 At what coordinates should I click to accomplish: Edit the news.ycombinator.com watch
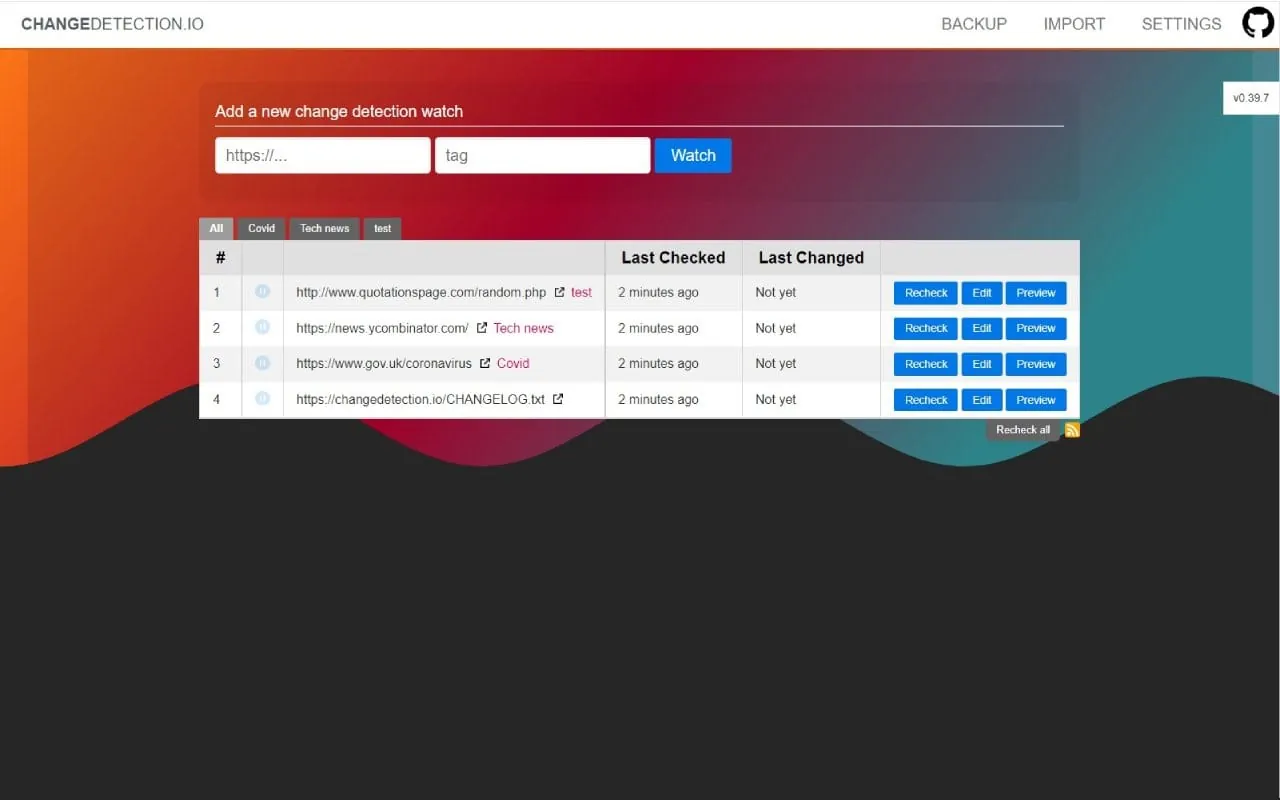click(x=982, y=328)
